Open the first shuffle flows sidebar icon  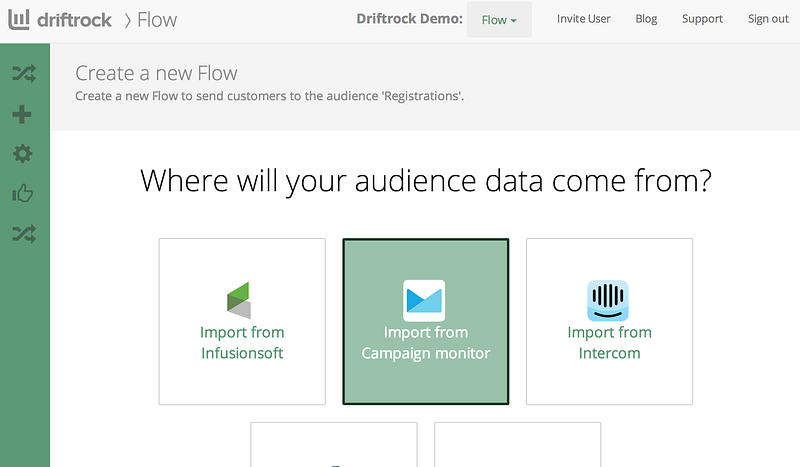tap(24, 73)
